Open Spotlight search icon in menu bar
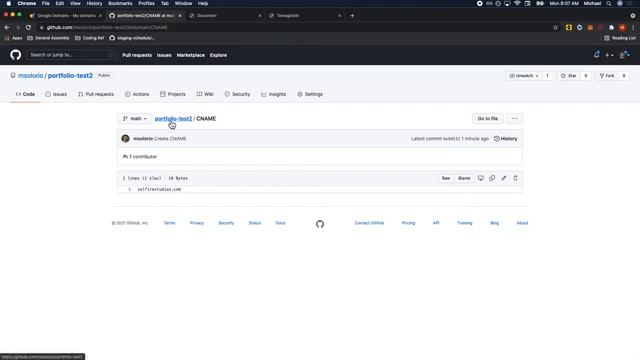 [x=609, y=3]
